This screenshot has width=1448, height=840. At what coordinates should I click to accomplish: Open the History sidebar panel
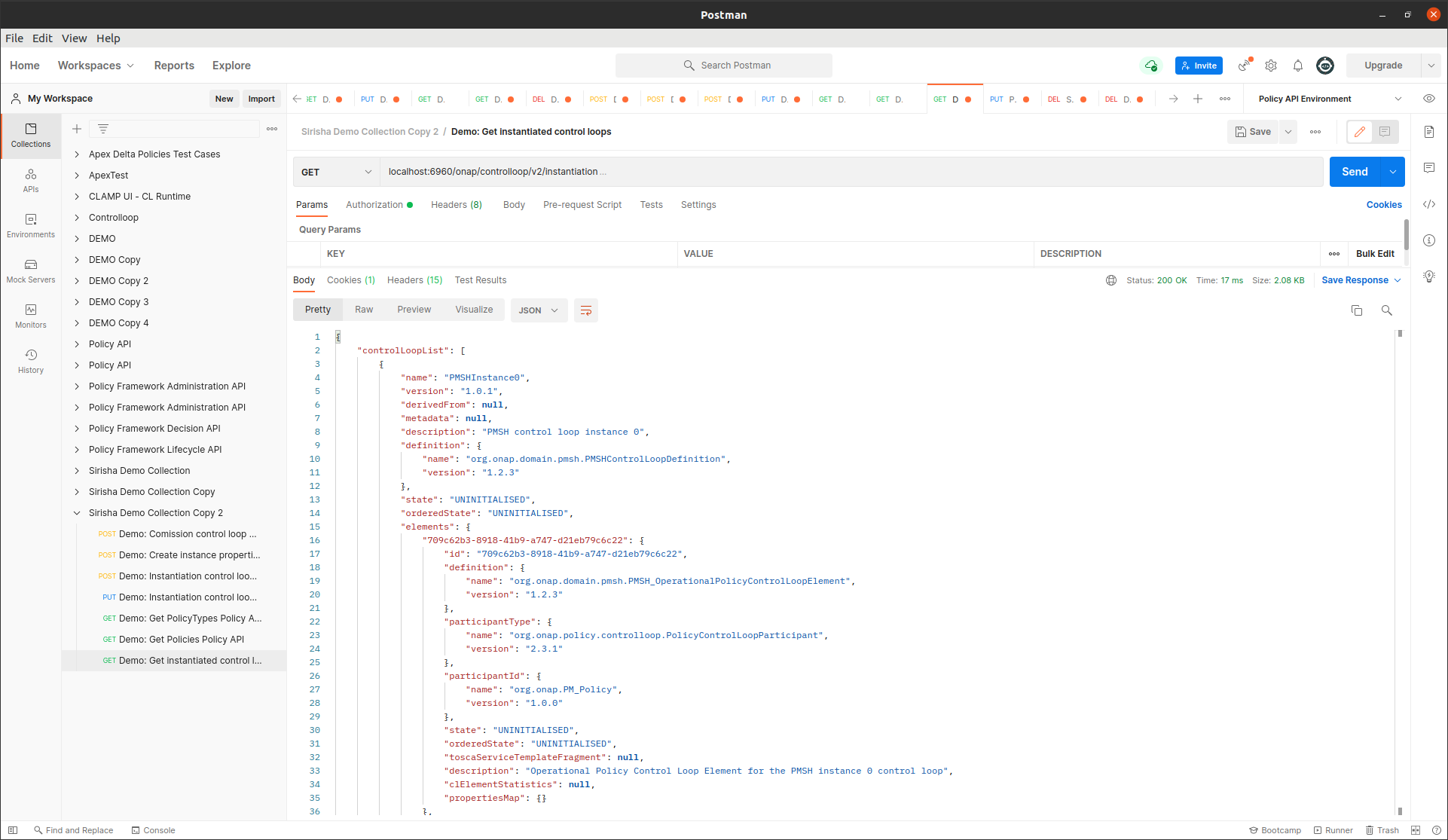click(31, 362)
